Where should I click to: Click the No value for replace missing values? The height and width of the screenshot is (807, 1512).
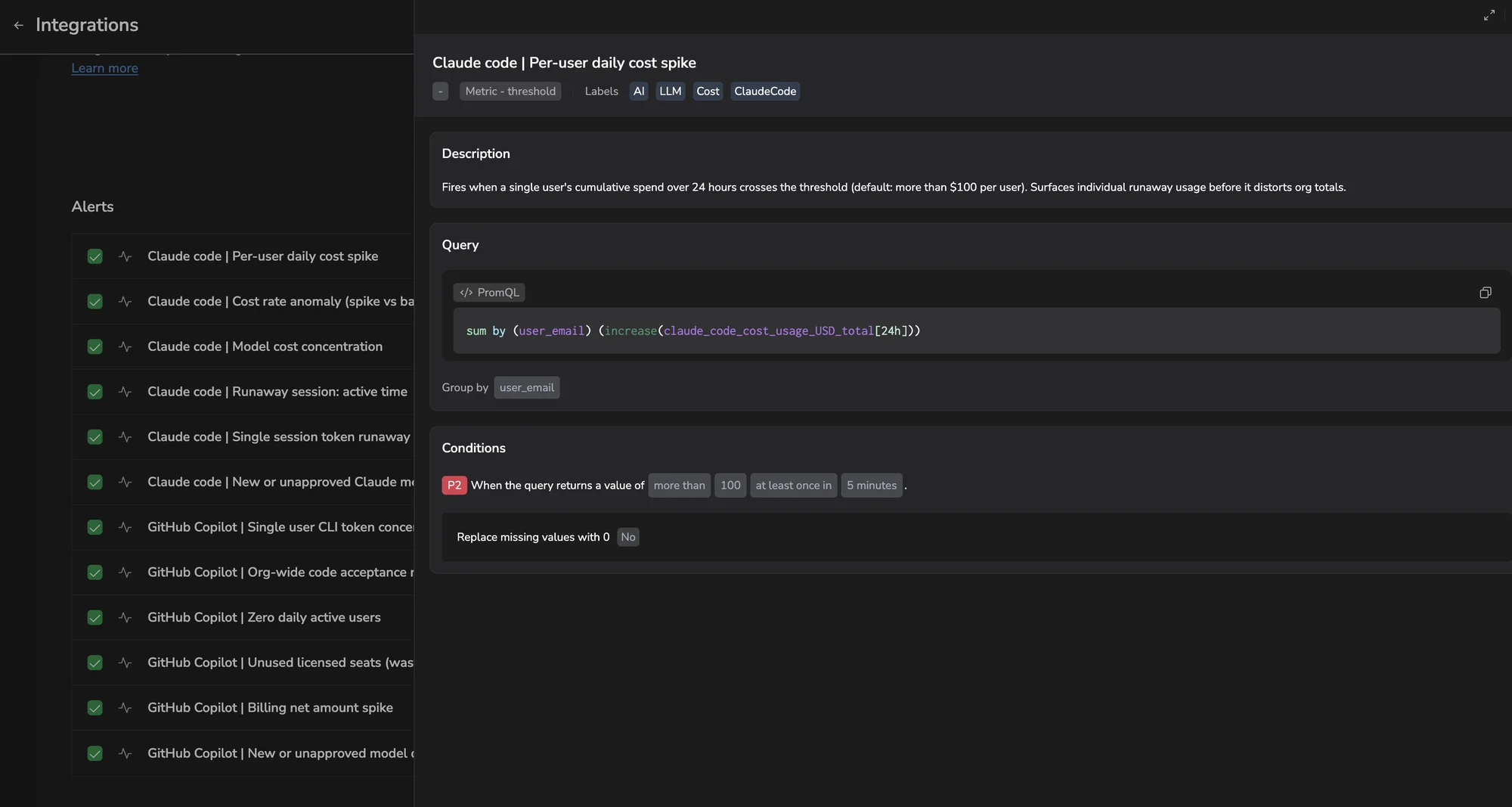click(628, 537)
